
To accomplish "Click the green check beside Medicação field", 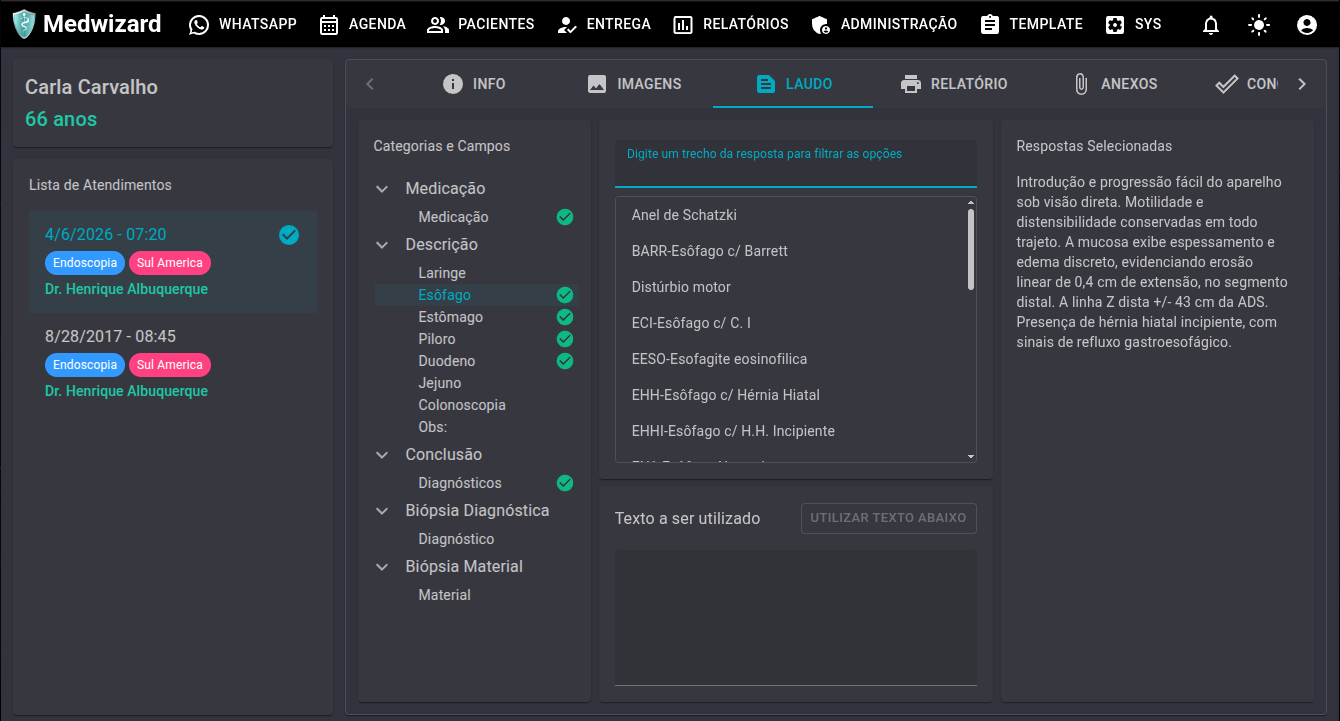I will point(565,217).
